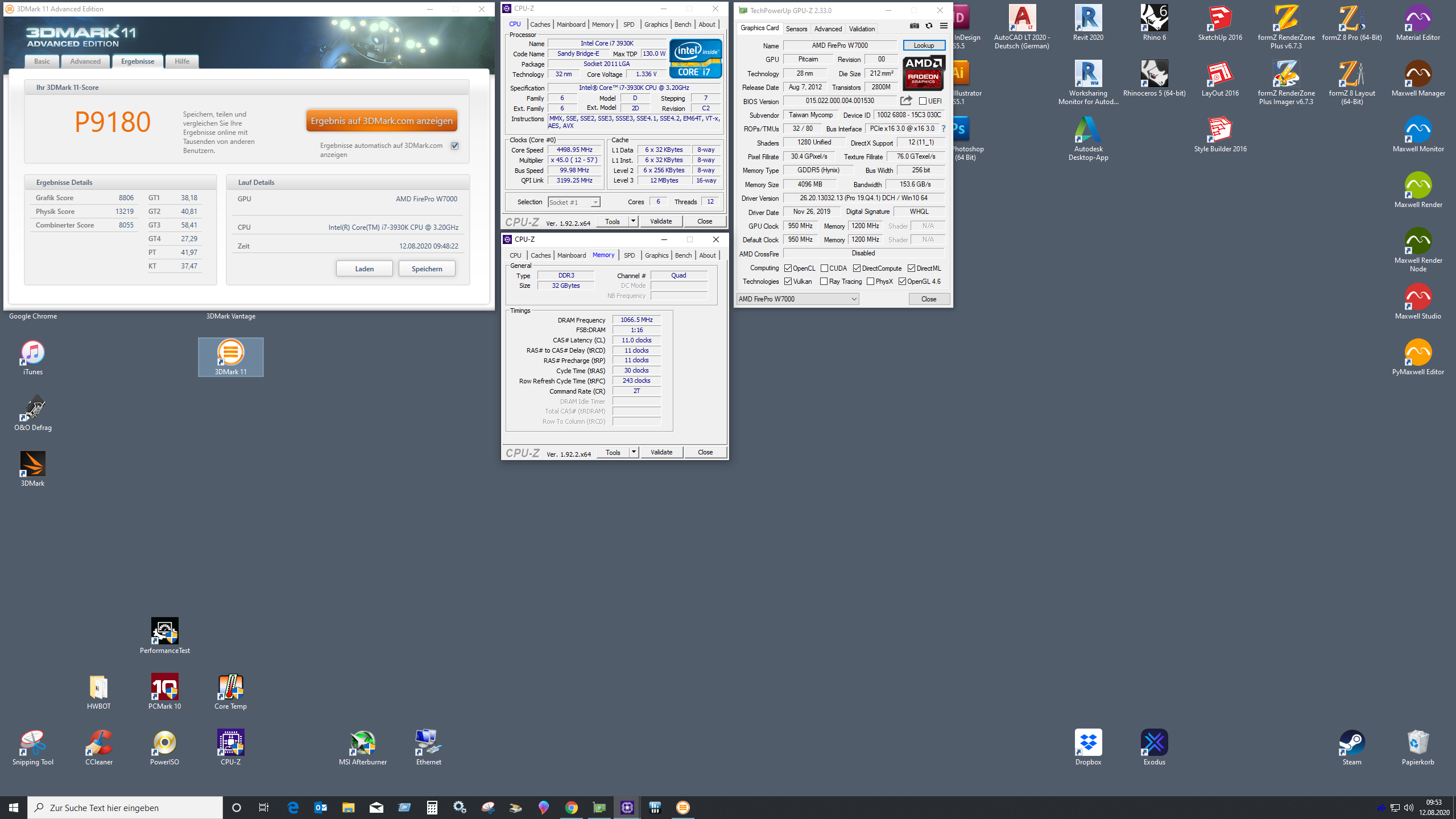
Task: Toggle the DirectCompute checkbox in GPU-Z
Action: click(857, 268)
